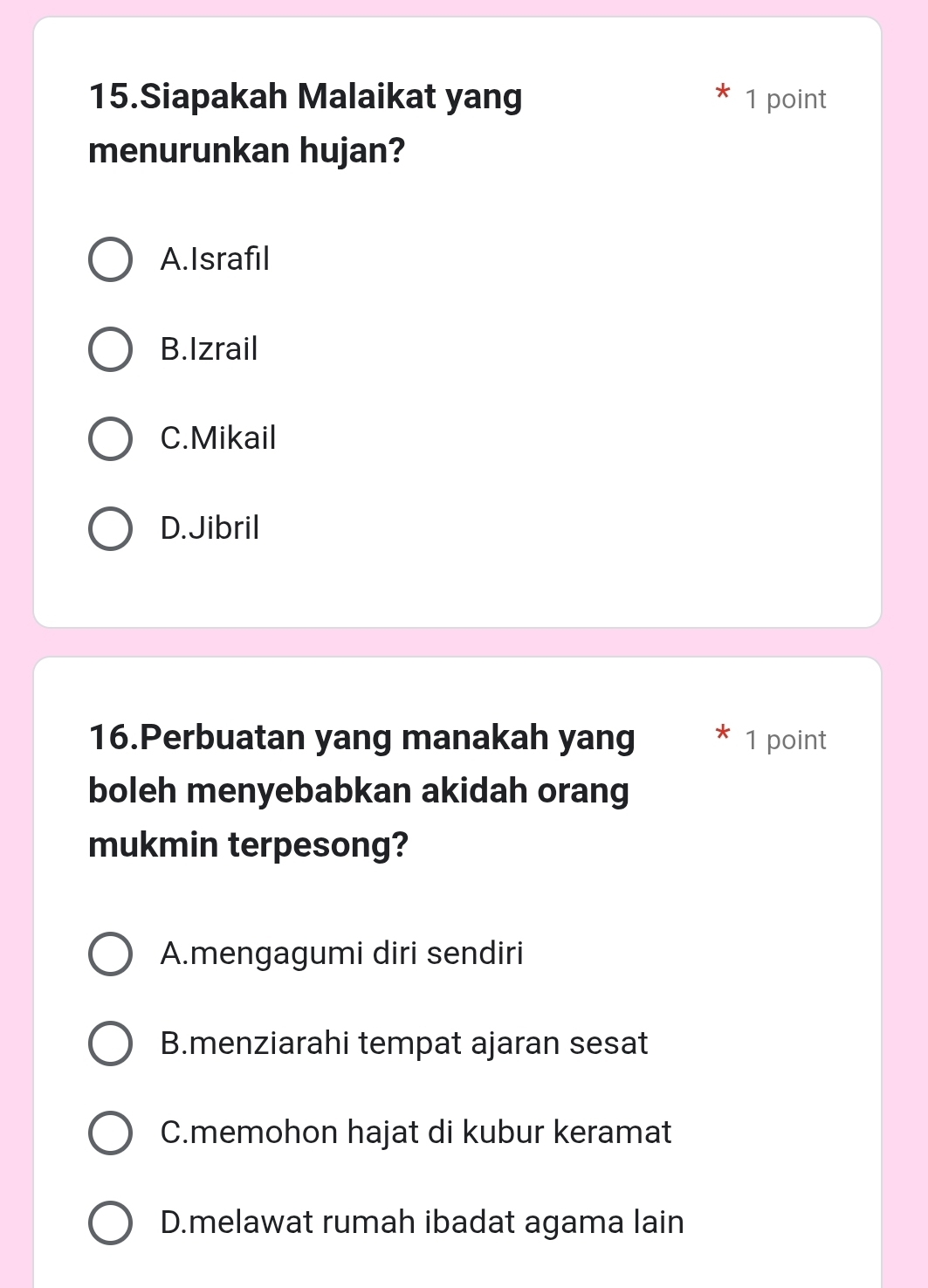Click the 'B.menziarahi tempat ajaran sesat' label text
This screenshot has width=928, height=1288.
tap(404, 1043)
